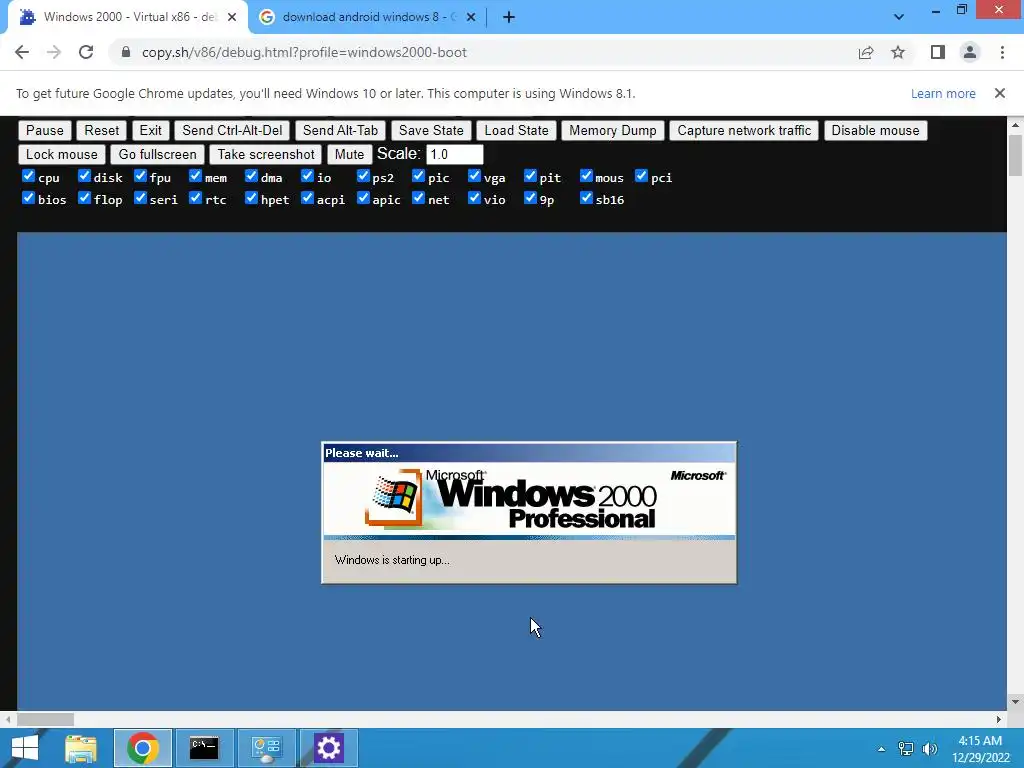Uncheck the fpu checkbox

click(140, 176)
